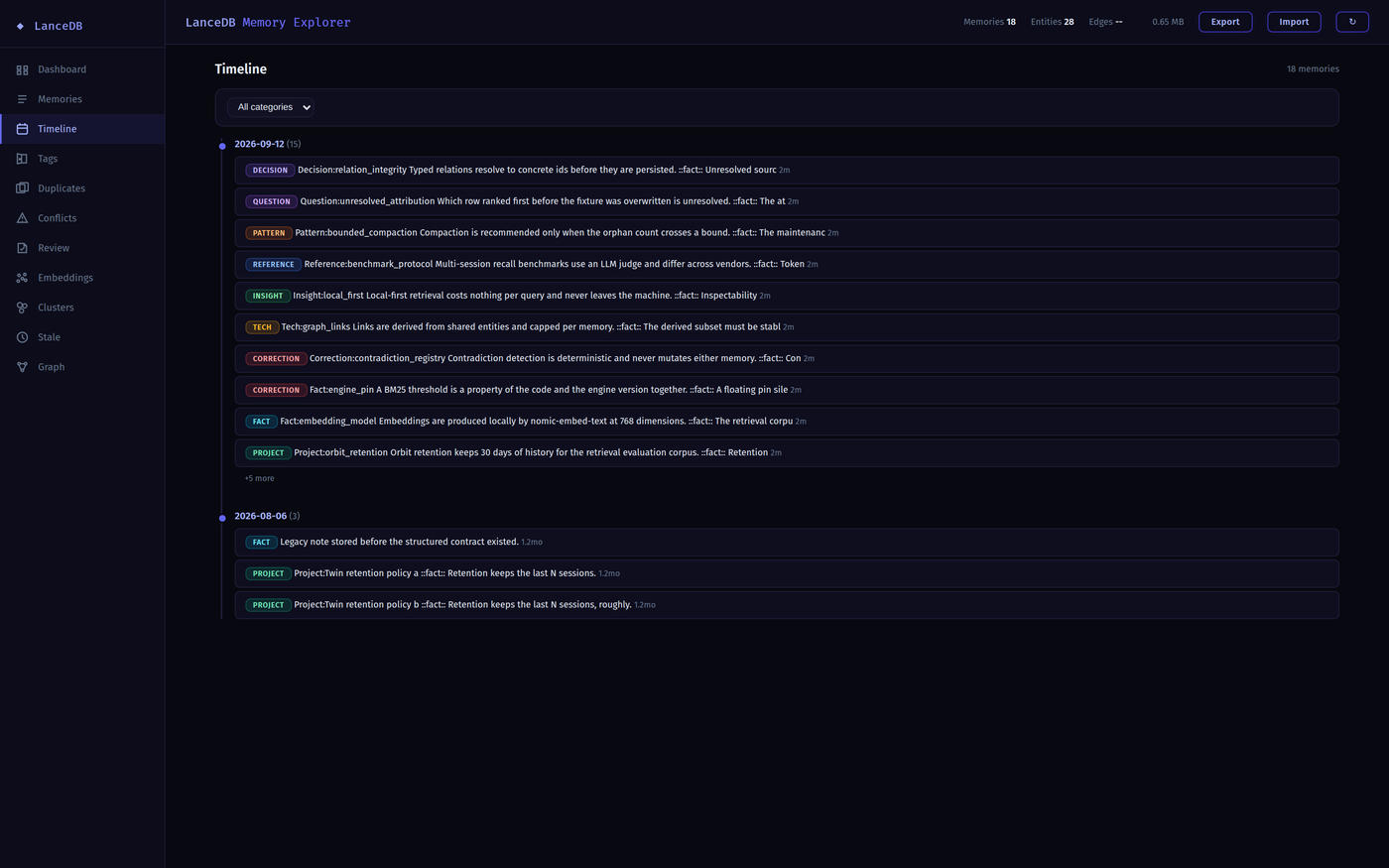
Task: Click the LanceDB diamond logo icon
Action: [20, 26]
